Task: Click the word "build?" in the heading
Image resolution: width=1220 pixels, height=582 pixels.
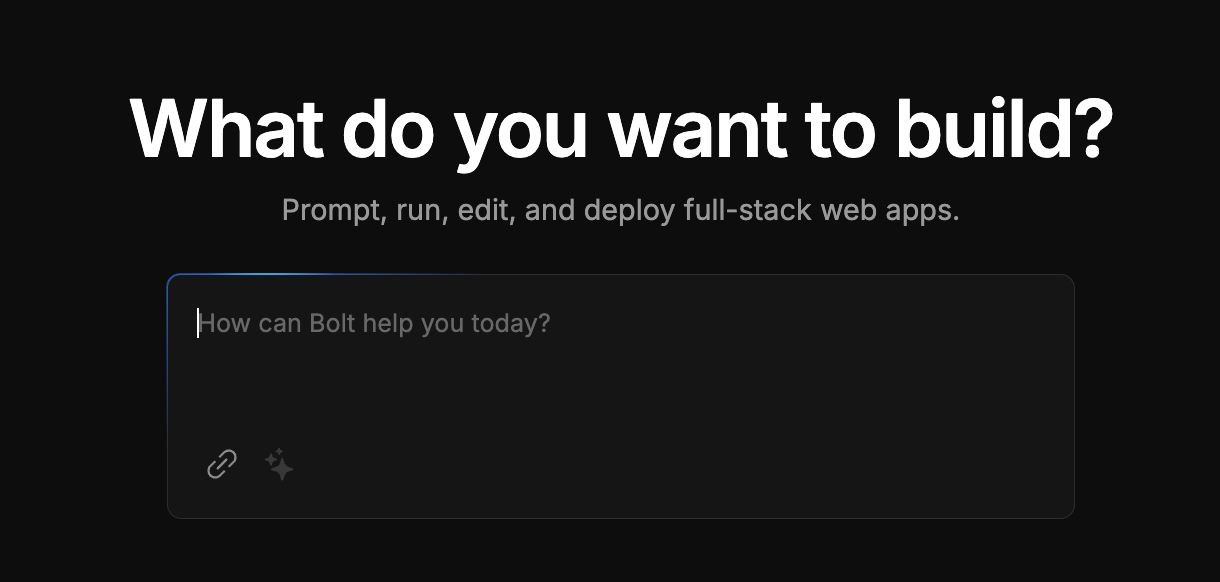Action: click(1003, 129)
